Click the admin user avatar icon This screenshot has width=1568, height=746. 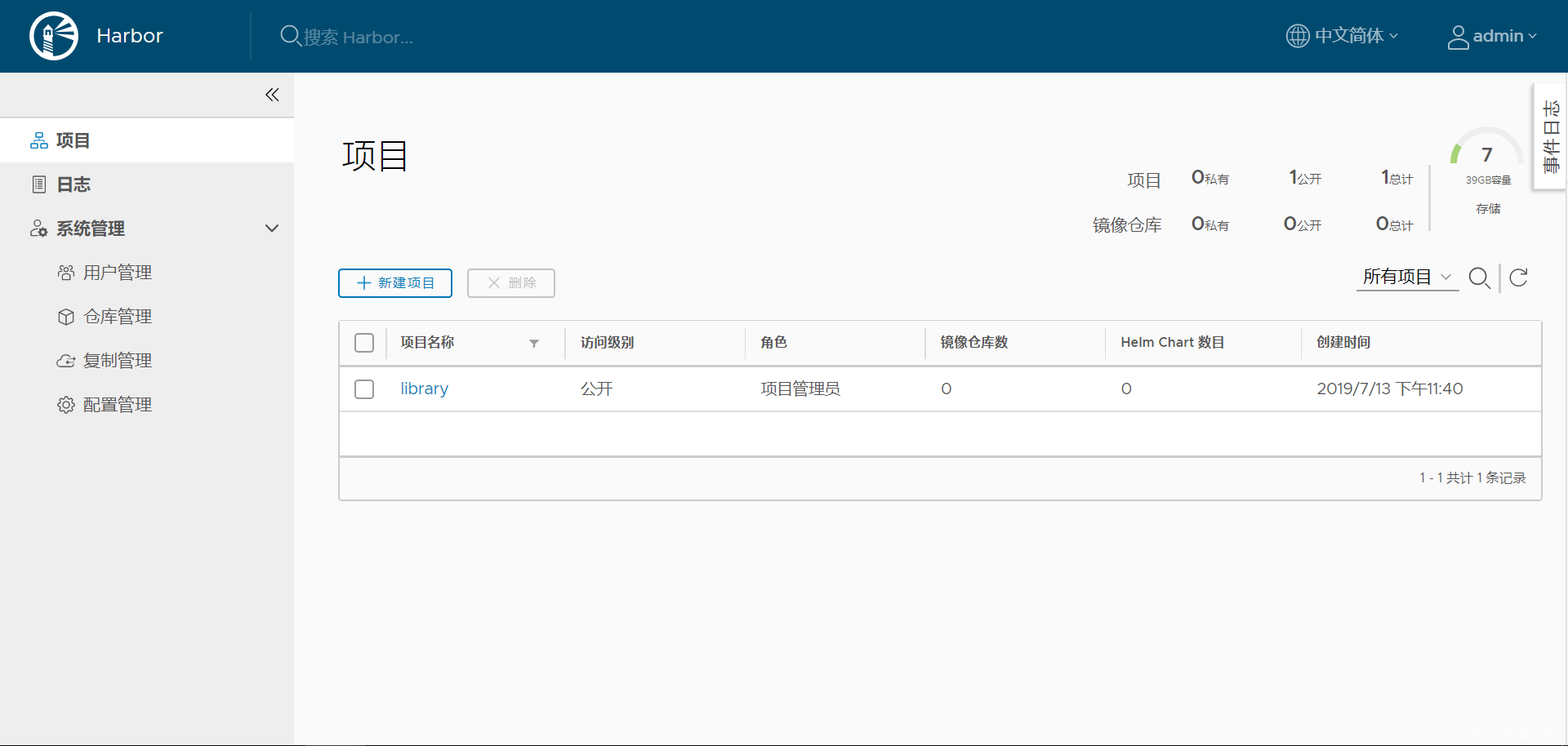(x=1458, y=37)
